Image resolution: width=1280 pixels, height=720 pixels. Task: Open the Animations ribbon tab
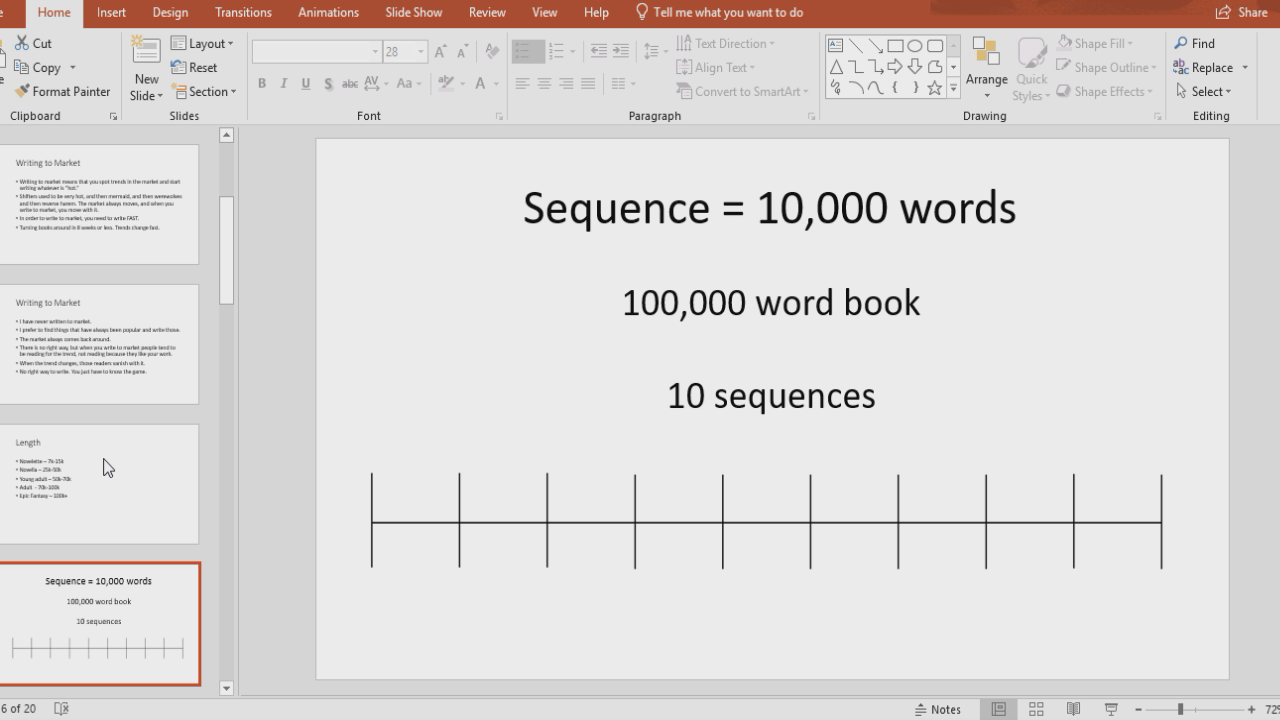(x=328, y=12)
